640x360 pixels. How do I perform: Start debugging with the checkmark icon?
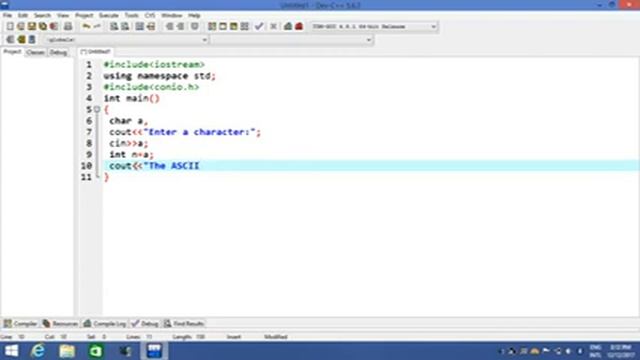(x=259, y=27)
